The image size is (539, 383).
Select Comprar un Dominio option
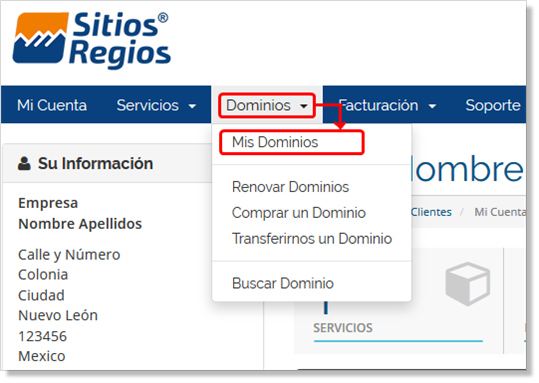click(x=299, y=213)
